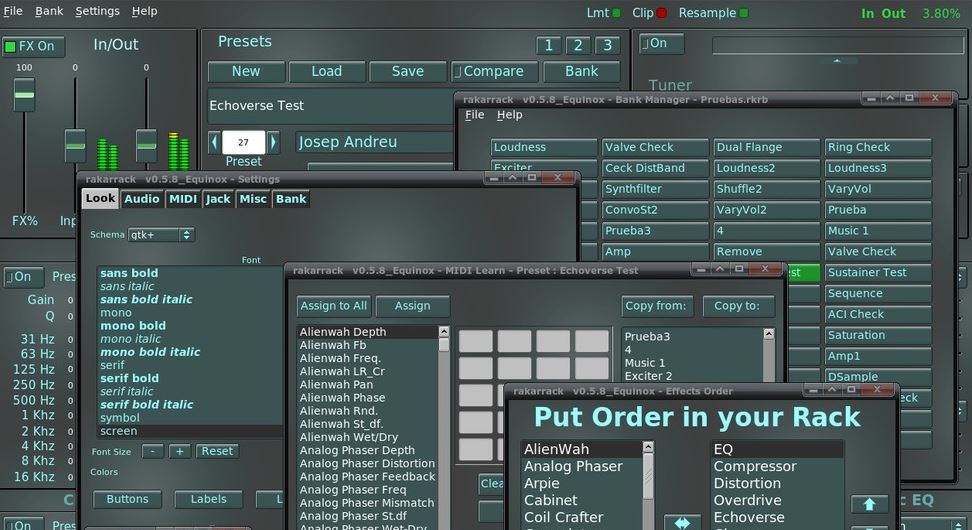
Task: Click the preset number field showing 27
Action: tap(243, 142)
